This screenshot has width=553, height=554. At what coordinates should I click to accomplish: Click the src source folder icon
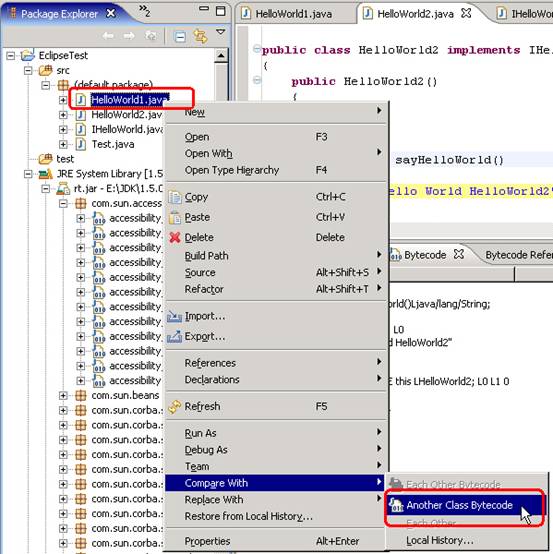tap(45, 70)
